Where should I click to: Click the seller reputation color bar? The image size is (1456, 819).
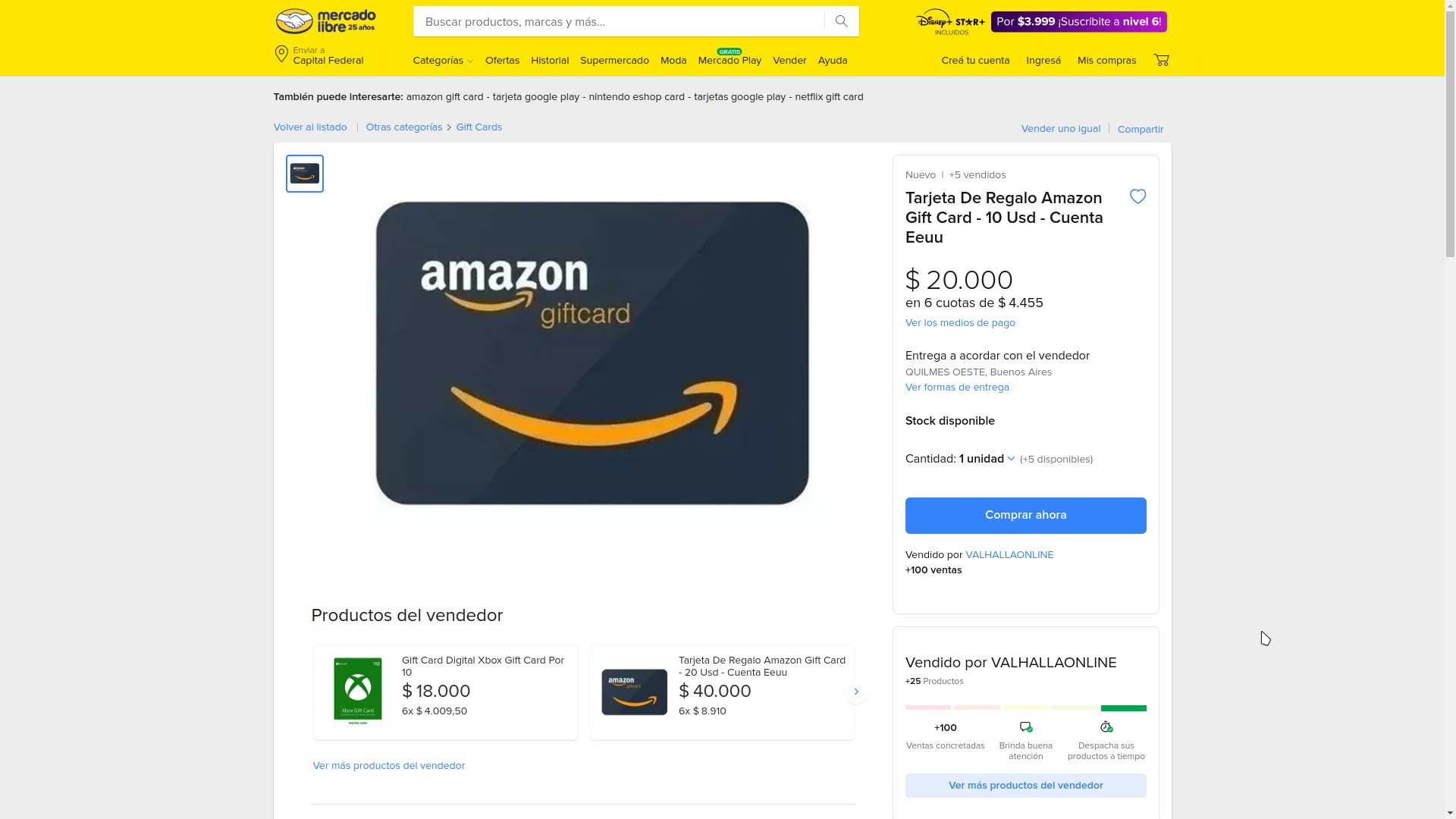[x=1025, y=708]
